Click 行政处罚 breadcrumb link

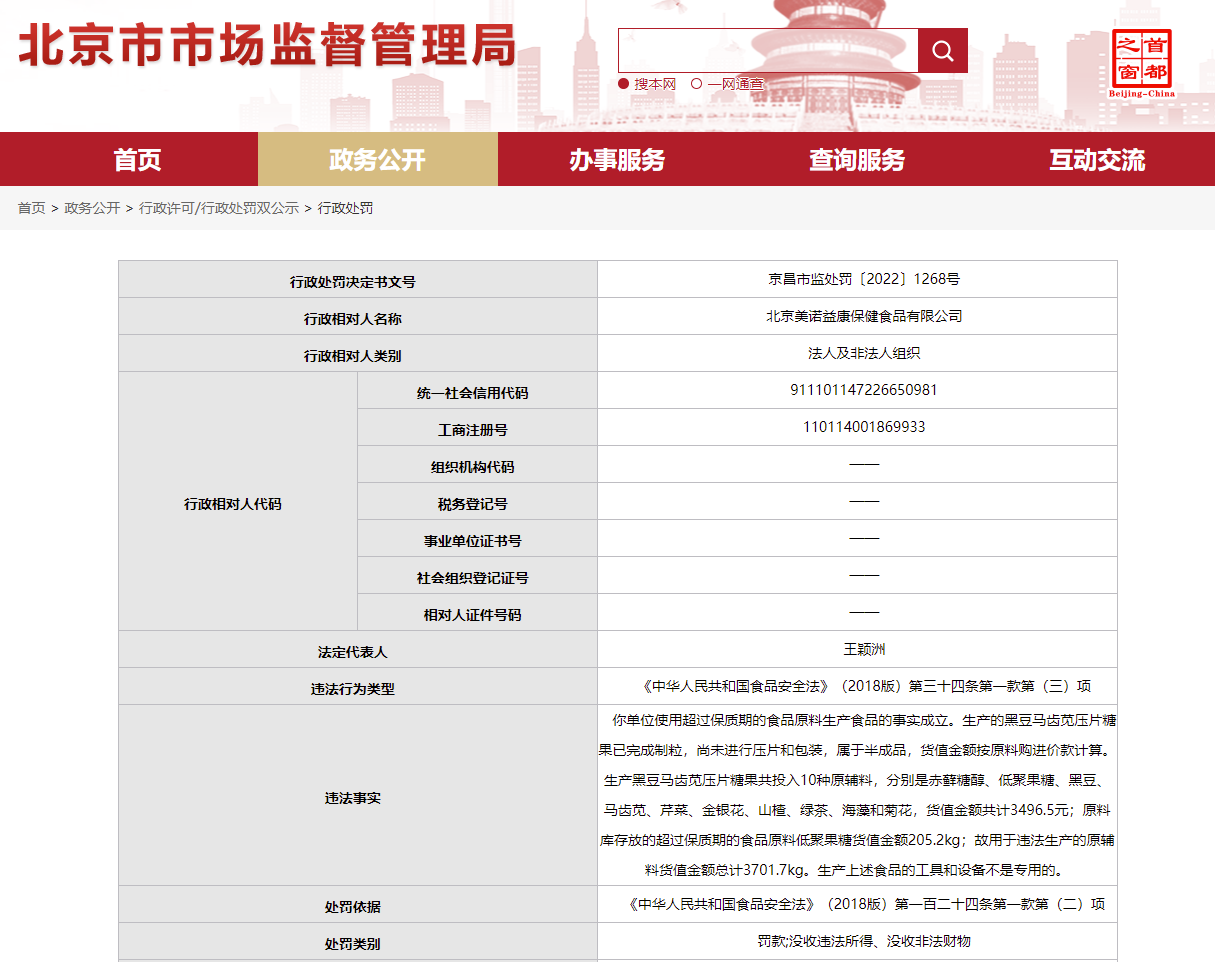tap(345, 208)
